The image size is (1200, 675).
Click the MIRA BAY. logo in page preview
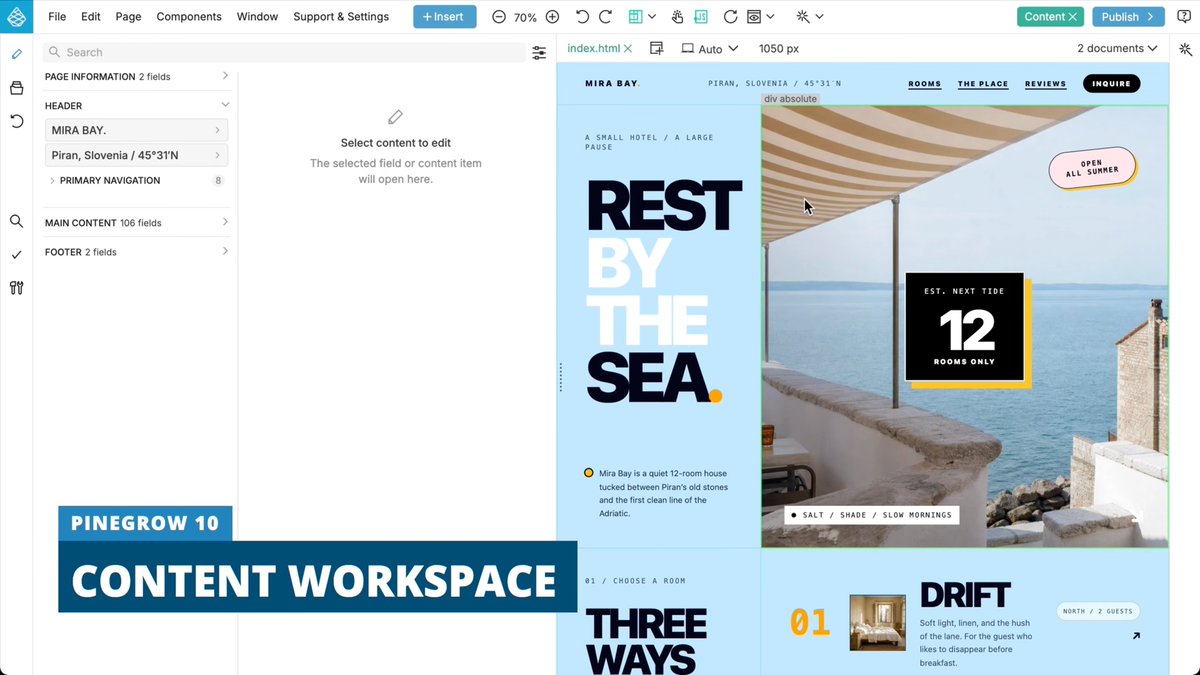point(612,84)
